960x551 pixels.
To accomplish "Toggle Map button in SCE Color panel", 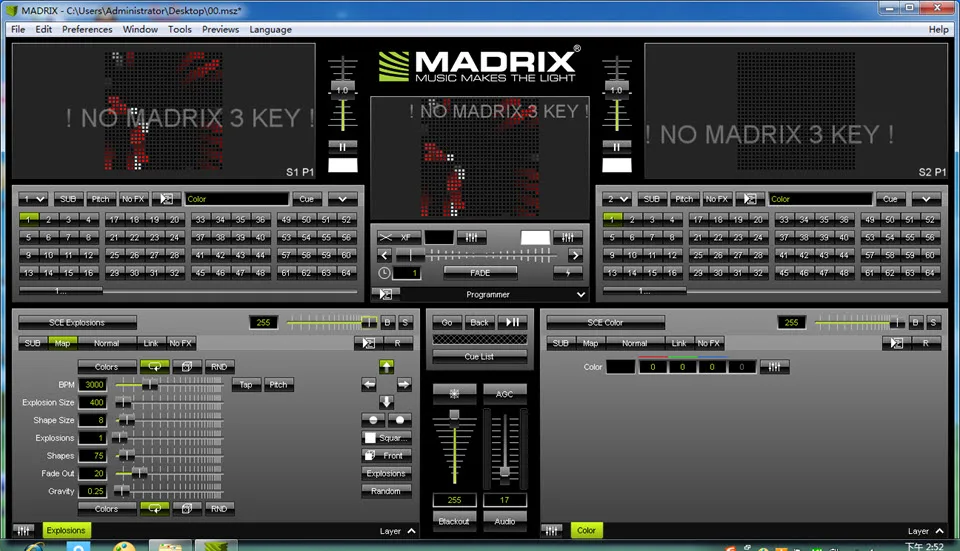I will 590,343.
